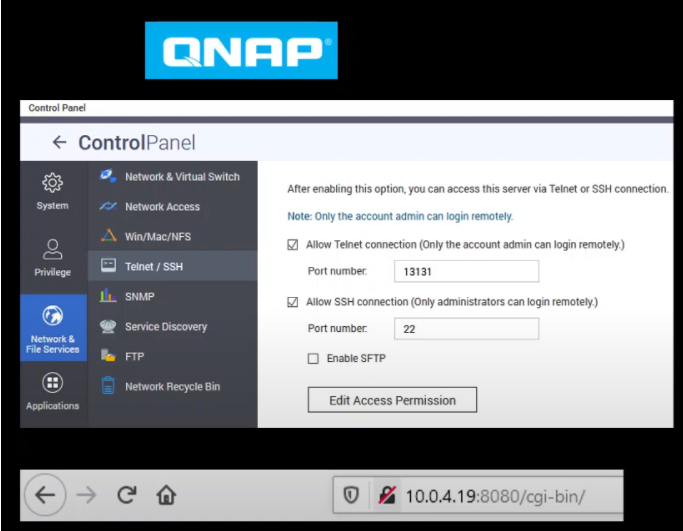The width and height of the screenshot is (683, 531).
Task: Open the Privilege user category
Action: 52,258
